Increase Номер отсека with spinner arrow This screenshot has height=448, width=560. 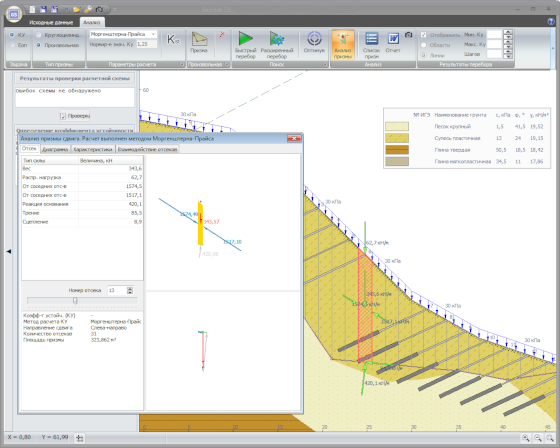(130, 289)
